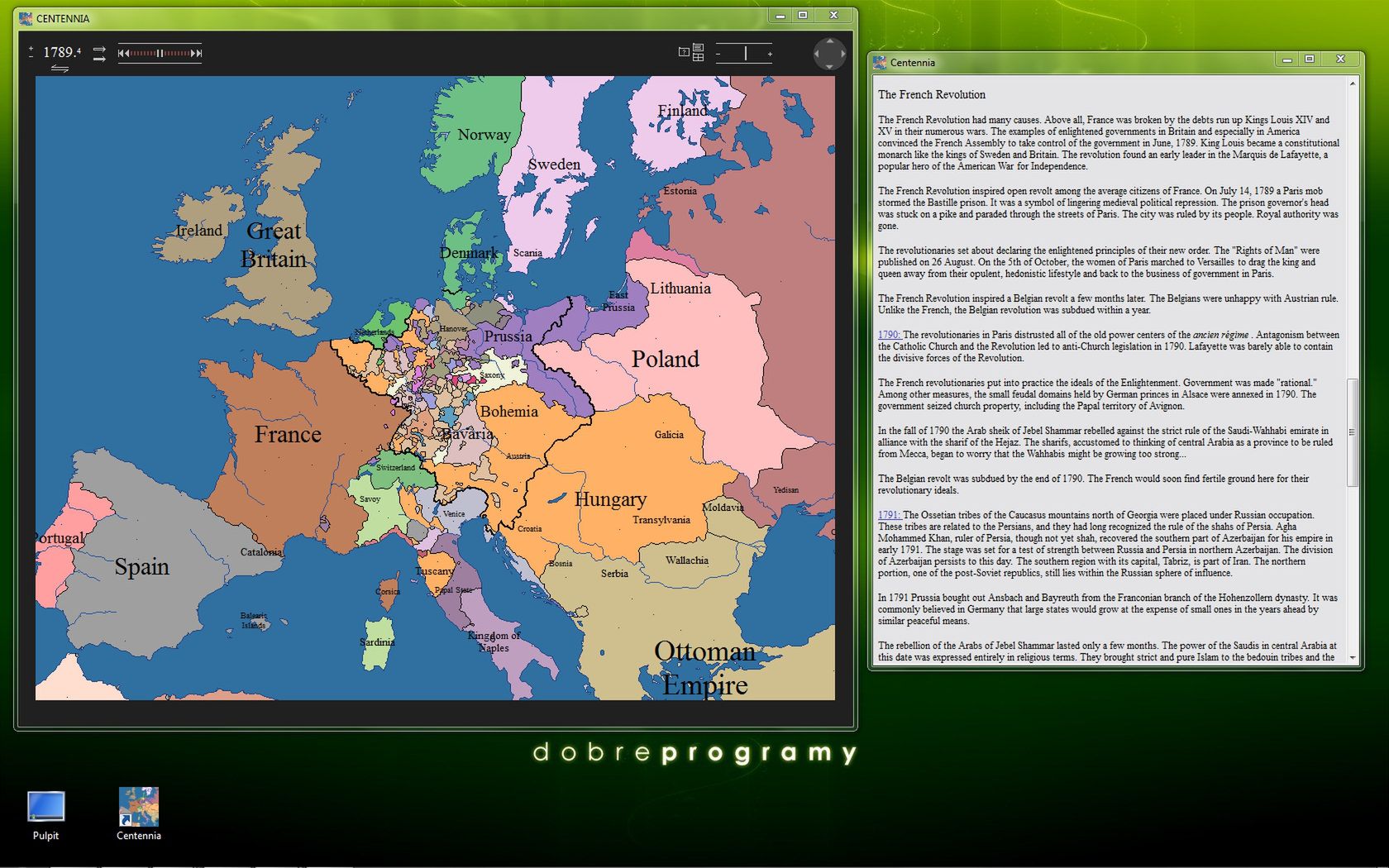Click the Sardinia label on the map
1389x868 pixels.
377,642
